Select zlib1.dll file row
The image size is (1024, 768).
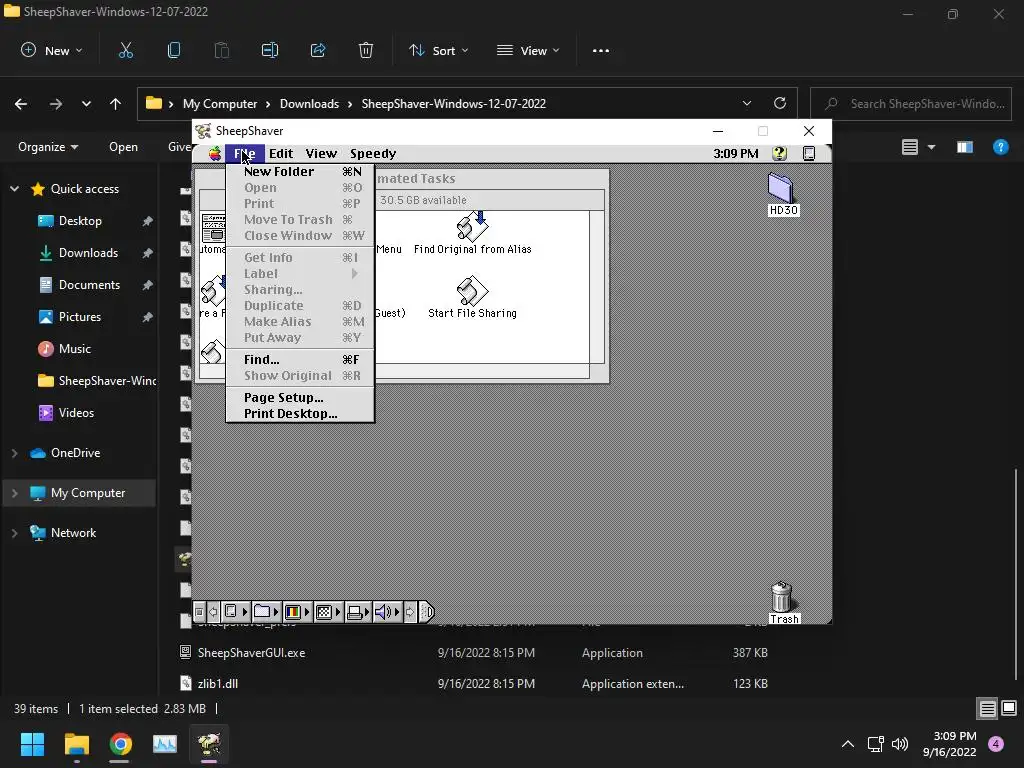[x=473, y=684]
